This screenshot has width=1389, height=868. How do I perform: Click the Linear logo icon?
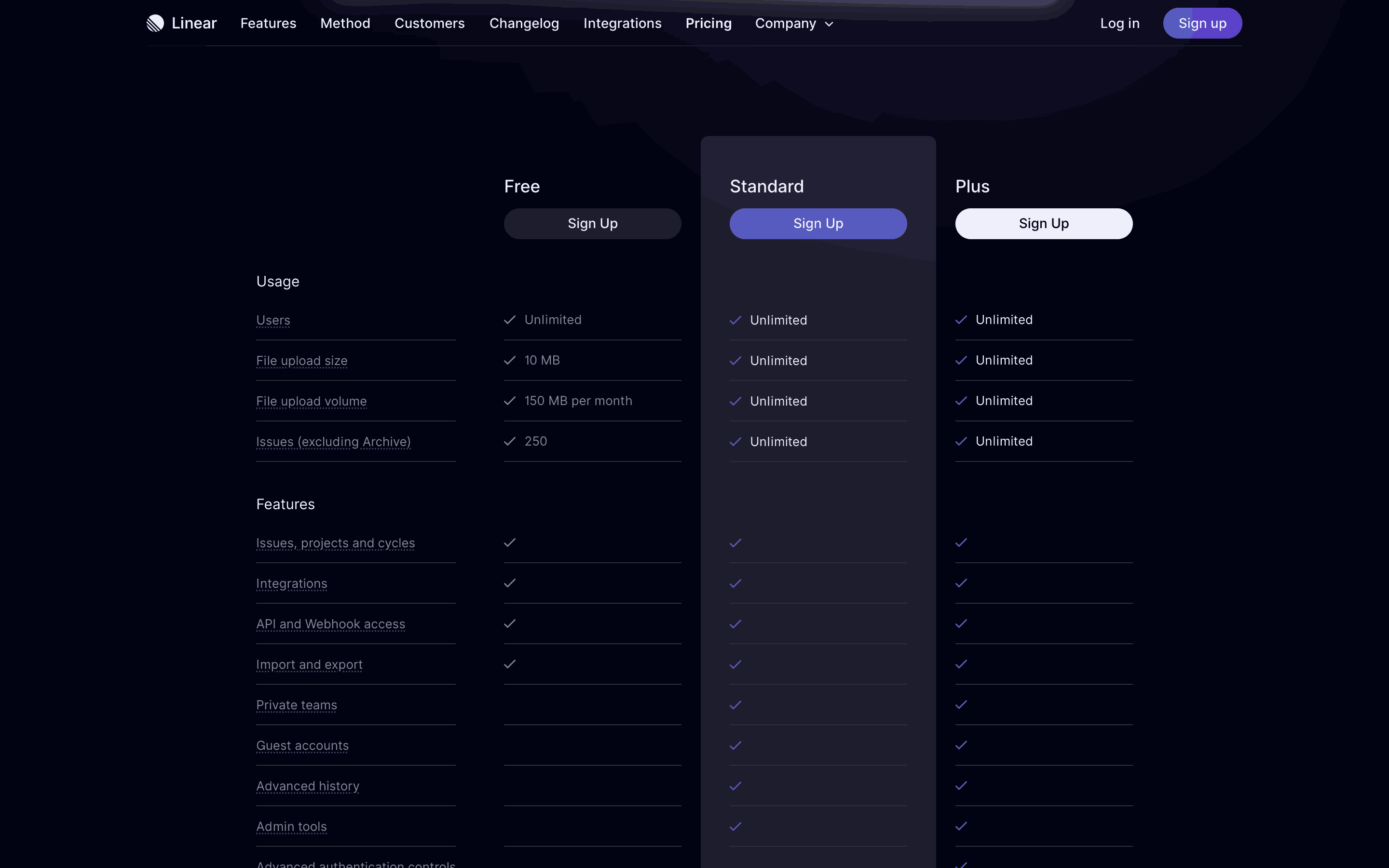155,23
